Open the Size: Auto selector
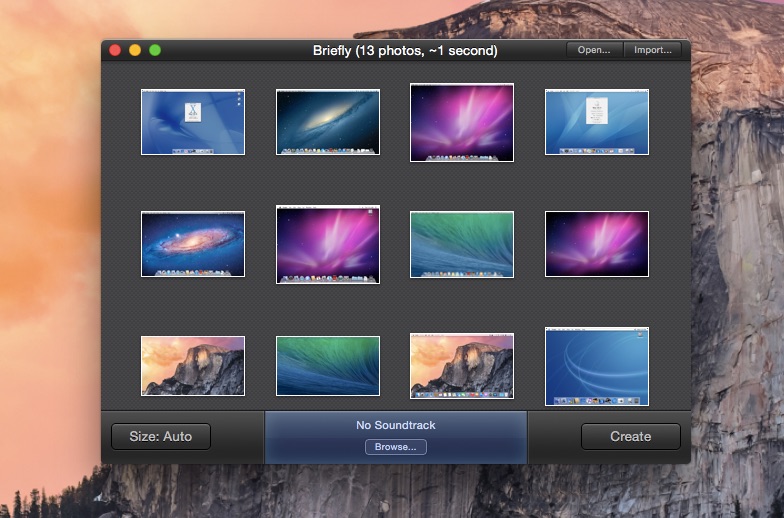This screenshot has height=518, width=784. (x=160, y=436)
